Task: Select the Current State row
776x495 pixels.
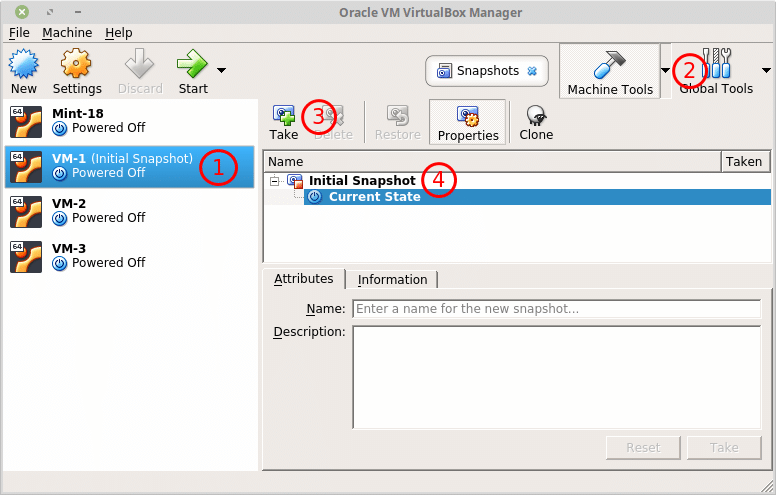Action: tap(537, 197)
